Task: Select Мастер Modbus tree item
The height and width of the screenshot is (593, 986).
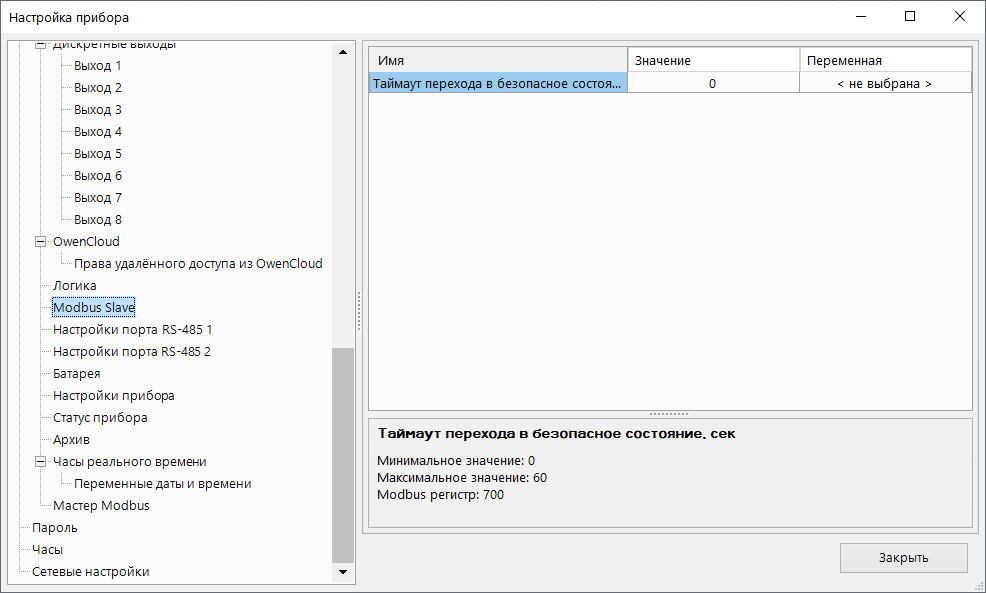Action: pos(101,506)
